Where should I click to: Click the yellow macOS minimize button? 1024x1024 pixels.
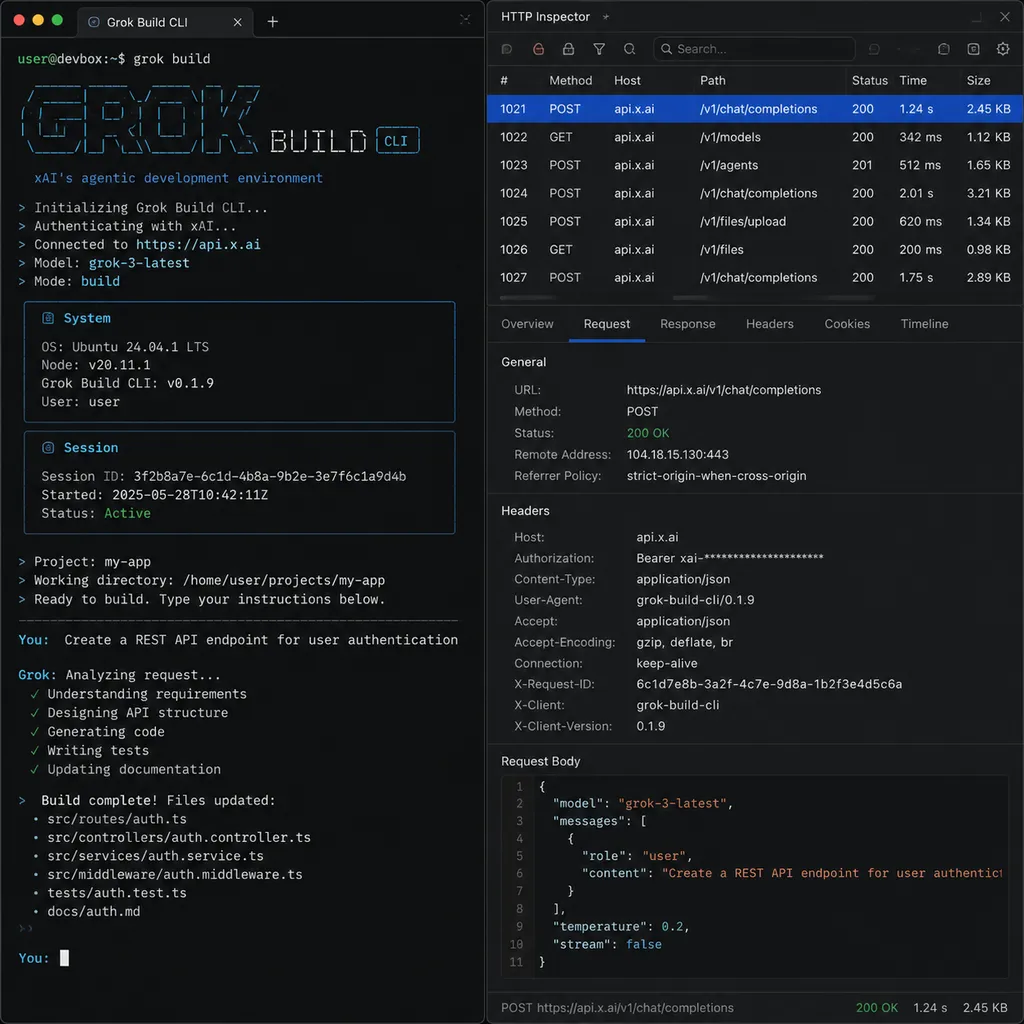tap(38, 20)
